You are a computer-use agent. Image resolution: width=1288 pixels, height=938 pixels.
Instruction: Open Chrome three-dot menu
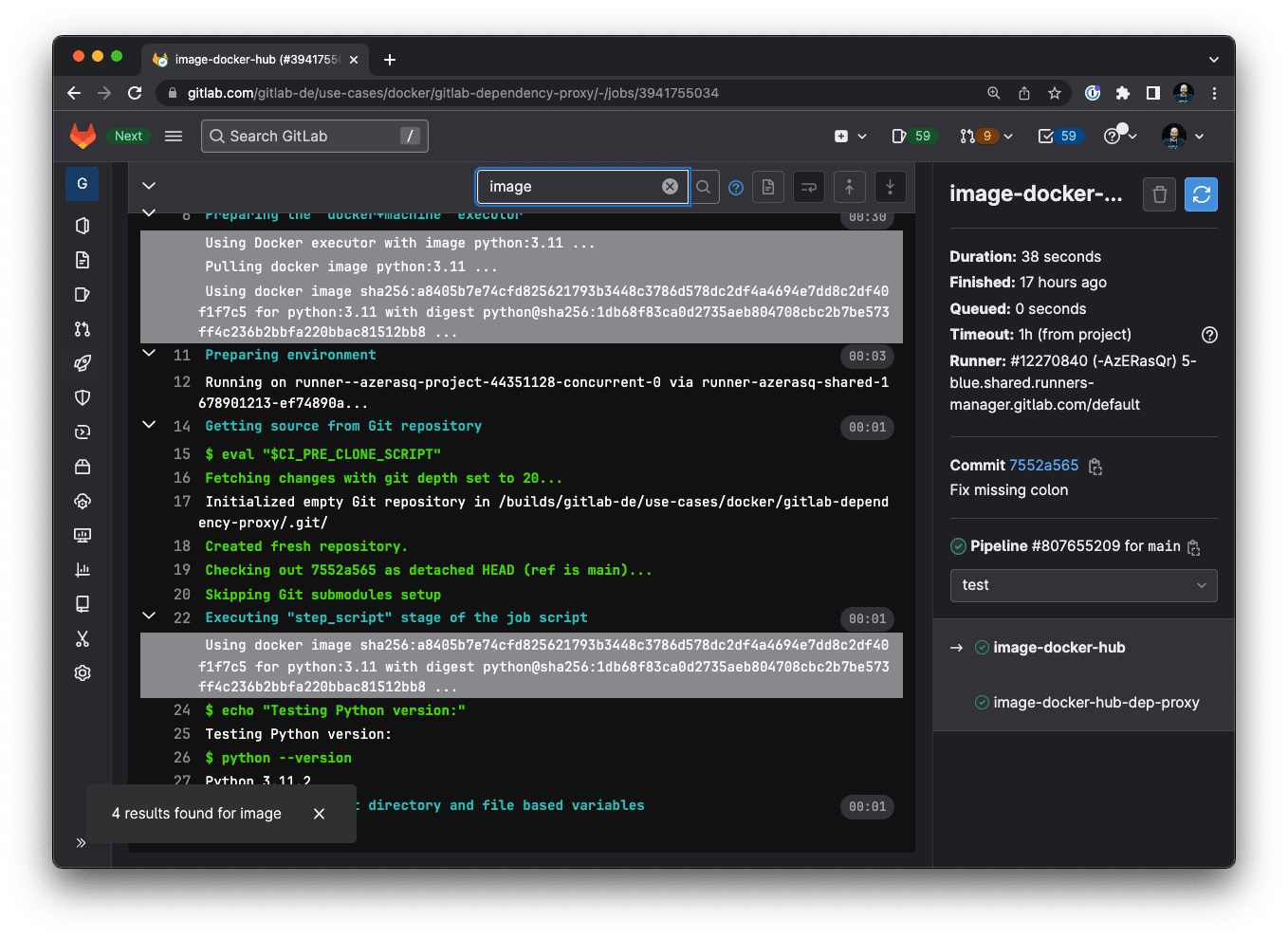click(x=1214, y=93)
